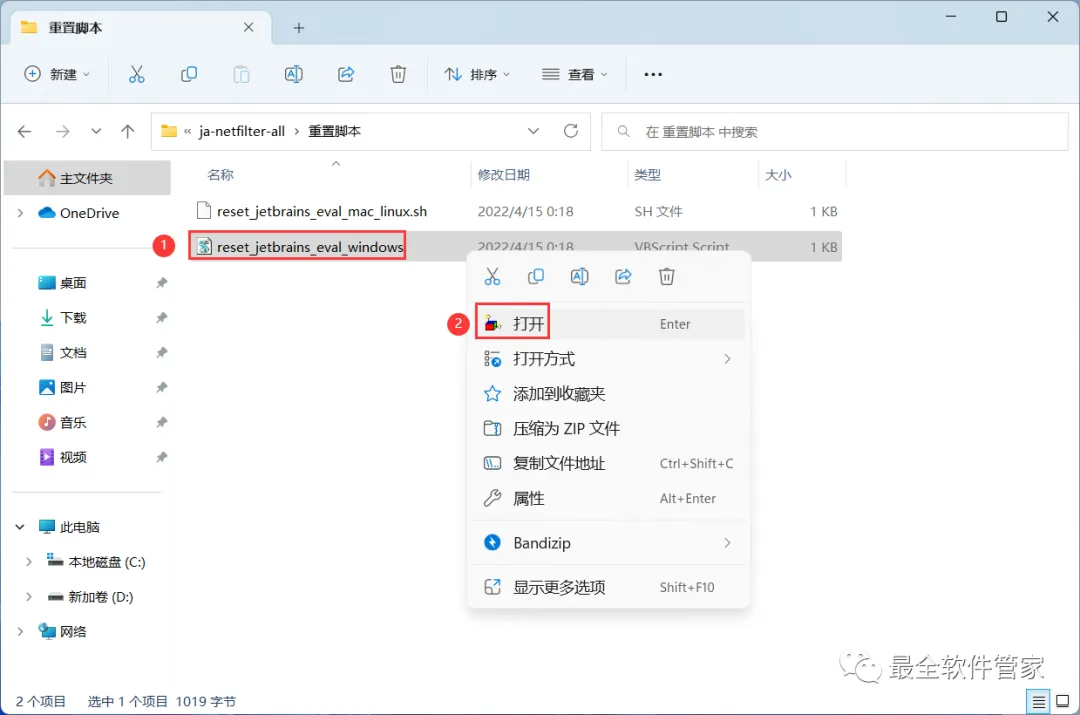Screen dimensions: 1080x715
Task: Expand 新加卷 (D:) tree node
Action: tap(28, 597)
